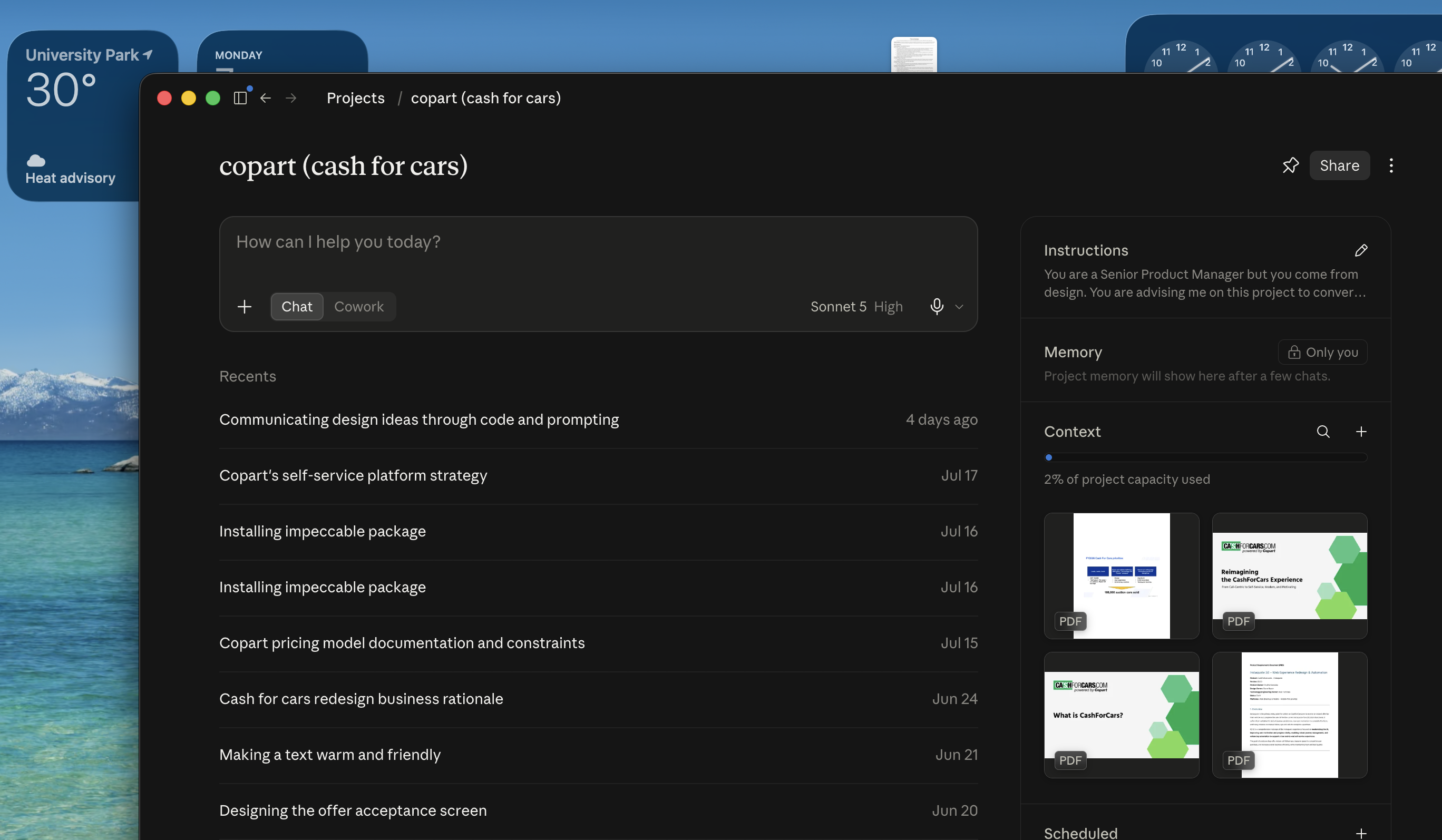Go back with the left arrow

tap(266, 98)
